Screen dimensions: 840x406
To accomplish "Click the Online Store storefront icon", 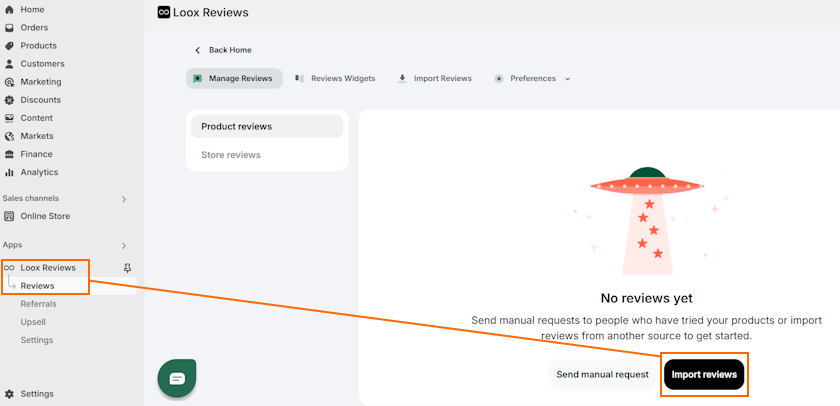I will 9,216.
